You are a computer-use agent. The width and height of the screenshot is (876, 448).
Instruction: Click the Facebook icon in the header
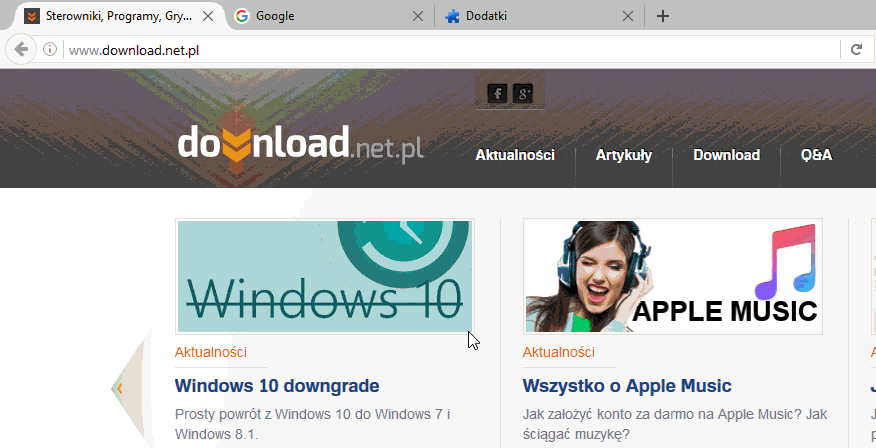pos(497,93)
